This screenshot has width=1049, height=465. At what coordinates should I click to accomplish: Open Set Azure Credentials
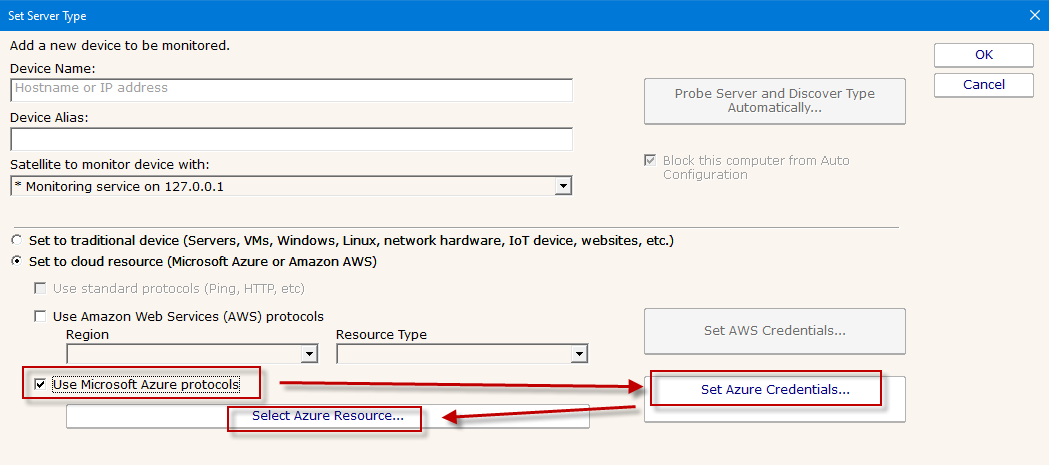tap(774, 390)
